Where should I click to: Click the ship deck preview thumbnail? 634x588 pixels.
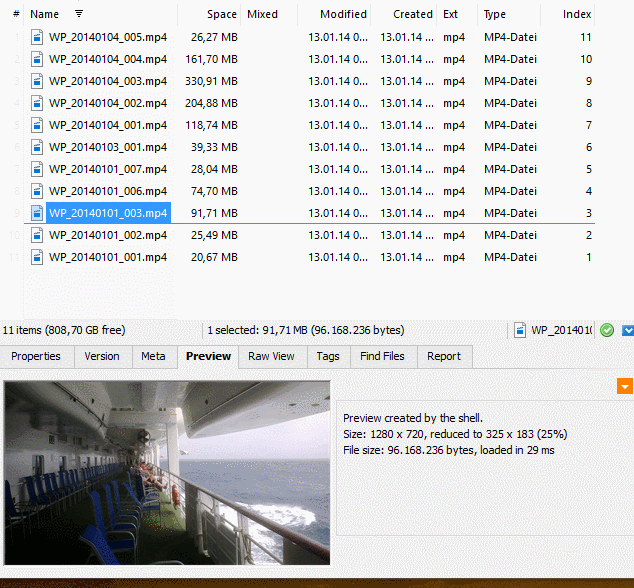click(x=166, y=472)
